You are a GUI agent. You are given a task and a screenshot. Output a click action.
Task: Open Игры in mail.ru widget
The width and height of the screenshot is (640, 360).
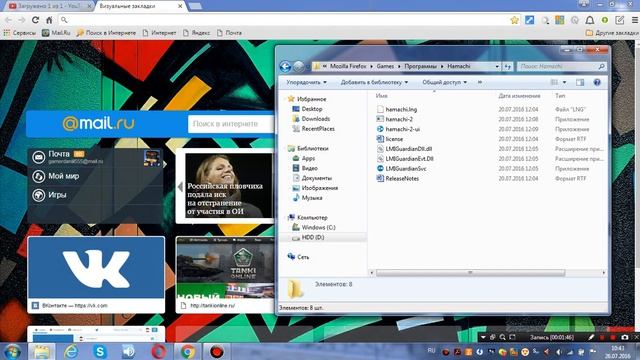pyautogui.click(x=57, y=195)
